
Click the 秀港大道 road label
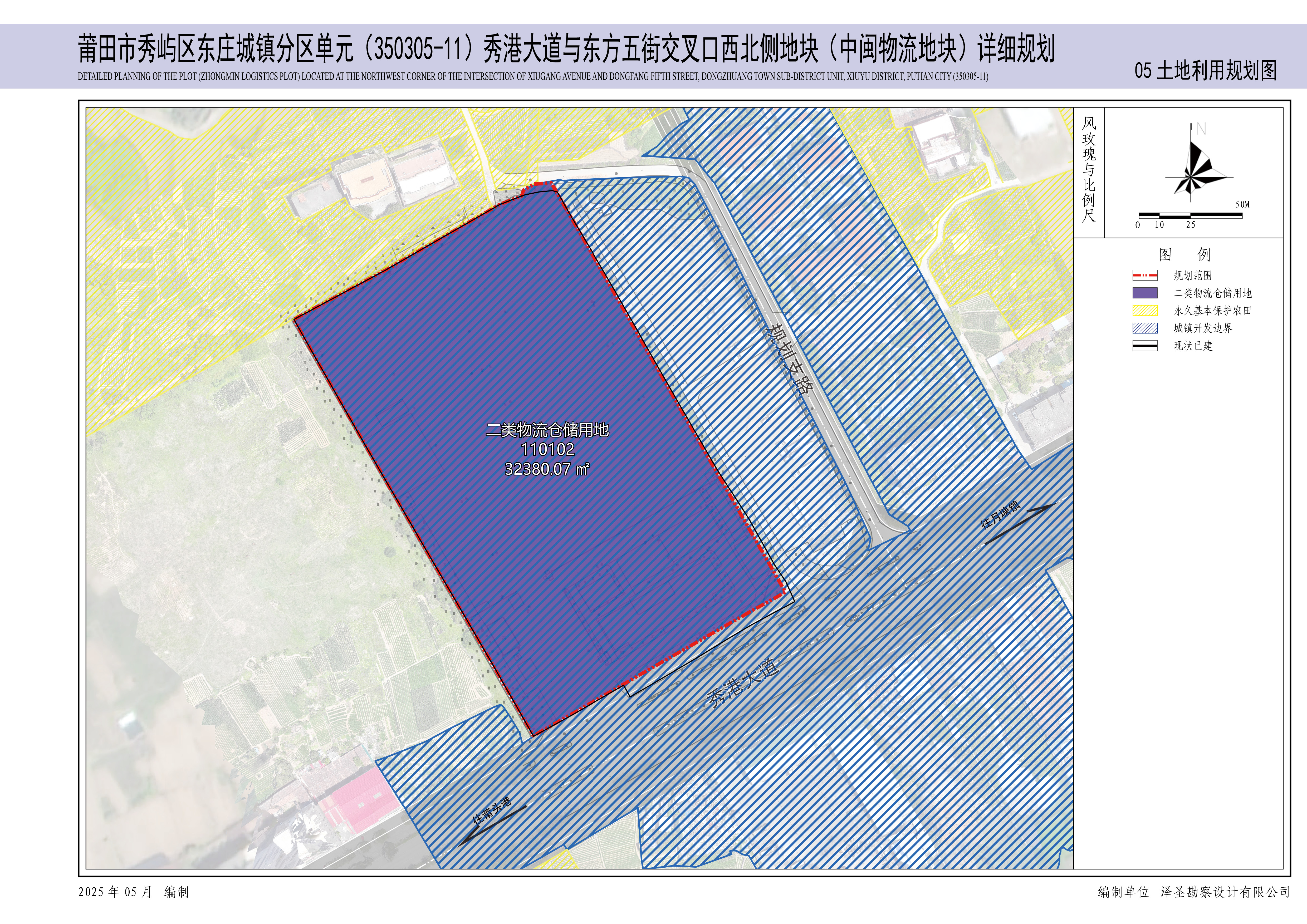(x=743, y=683)
